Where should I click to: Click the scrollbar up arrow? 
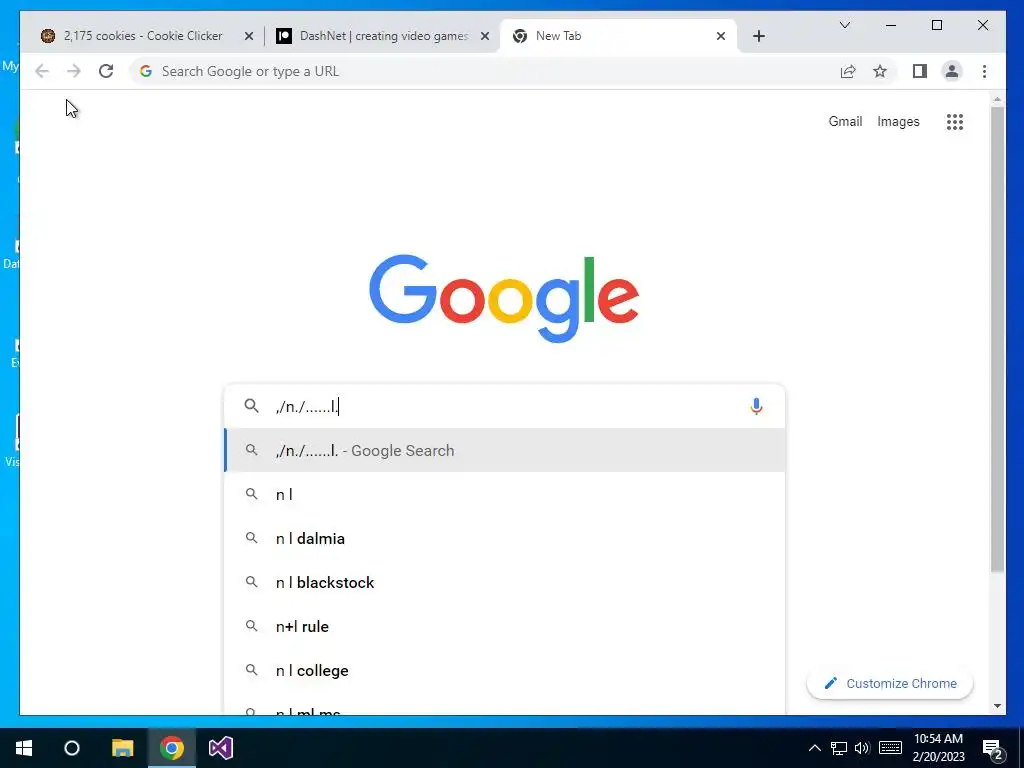click(997, 99)
